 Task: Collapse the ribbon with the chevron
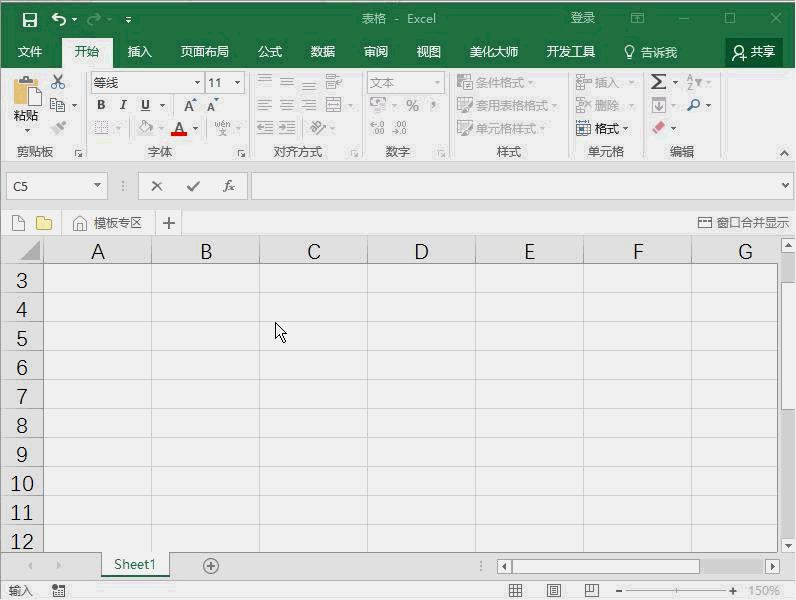point(784,153)
